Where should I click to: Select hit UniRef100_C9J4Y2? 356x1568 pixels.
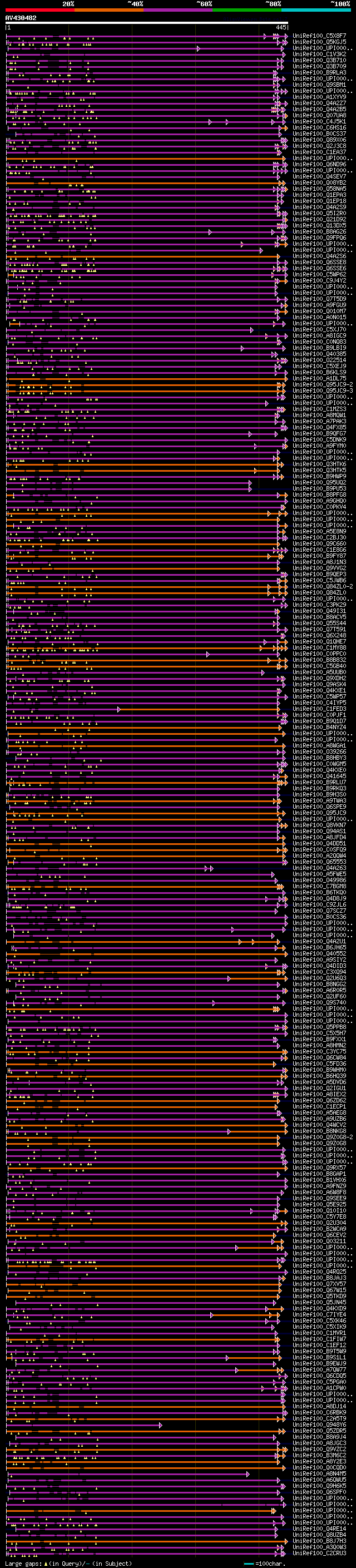click(x=319, y=280)
